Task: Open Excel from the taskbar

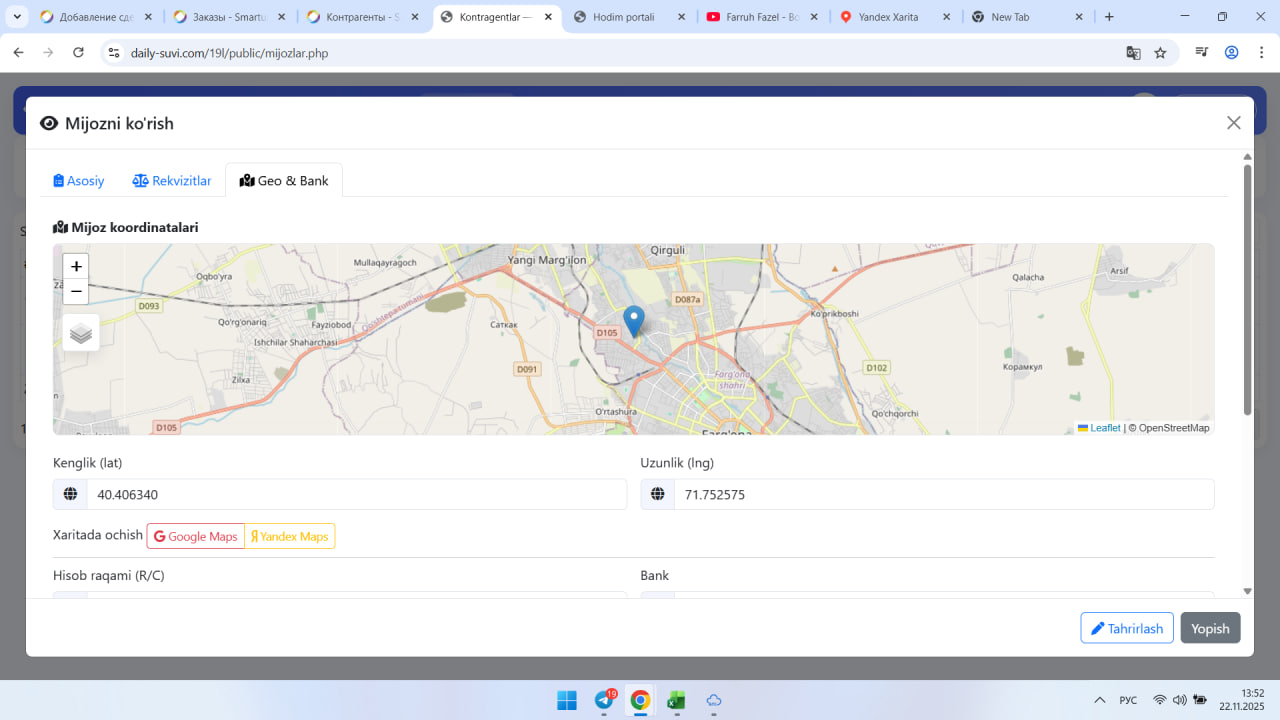Action: (x=676, y=700)
